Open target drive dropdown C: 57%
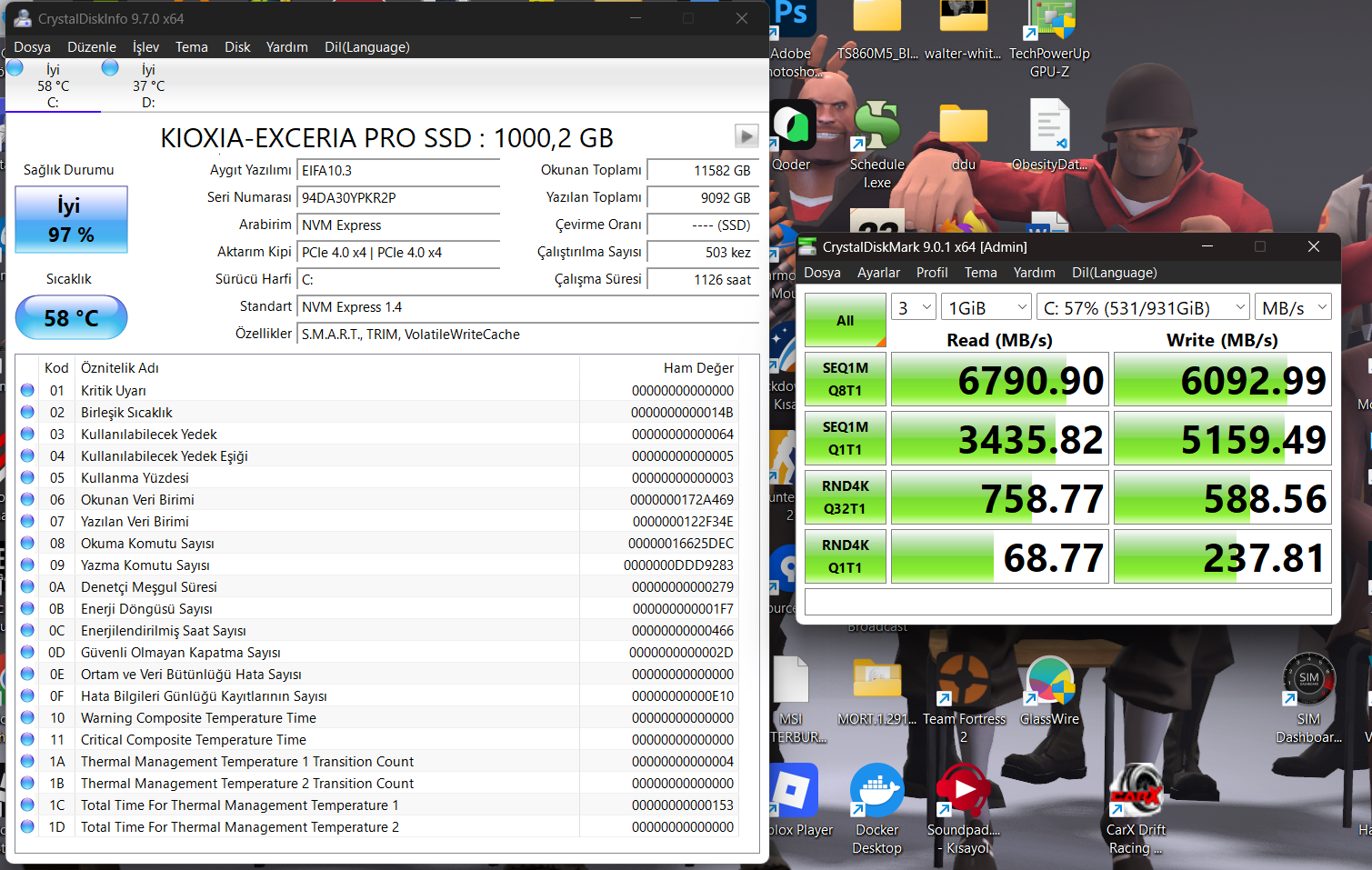Screen dimensions: 1372x870 point(1143,307)
